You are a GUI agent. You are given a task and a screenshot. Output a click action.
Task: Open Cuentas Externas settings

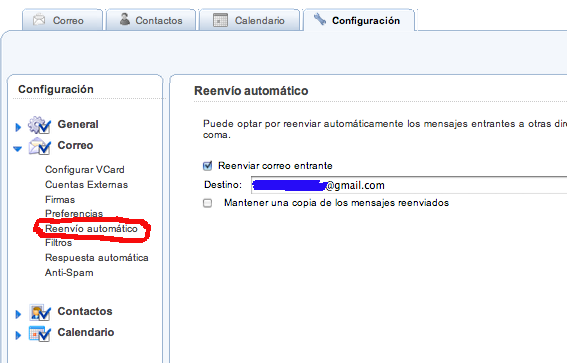[x=86, y=185]
